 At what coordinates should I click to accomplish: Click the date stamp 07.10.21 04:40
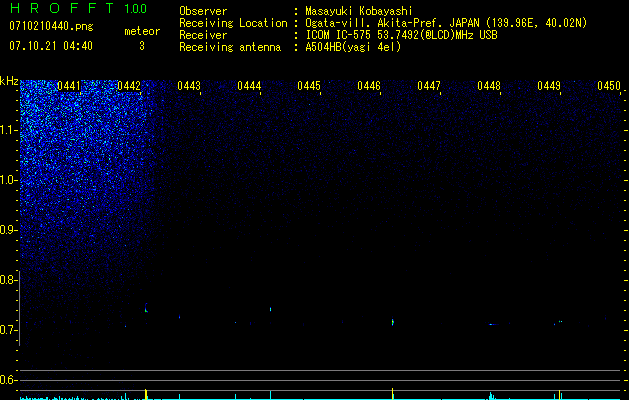51,46
